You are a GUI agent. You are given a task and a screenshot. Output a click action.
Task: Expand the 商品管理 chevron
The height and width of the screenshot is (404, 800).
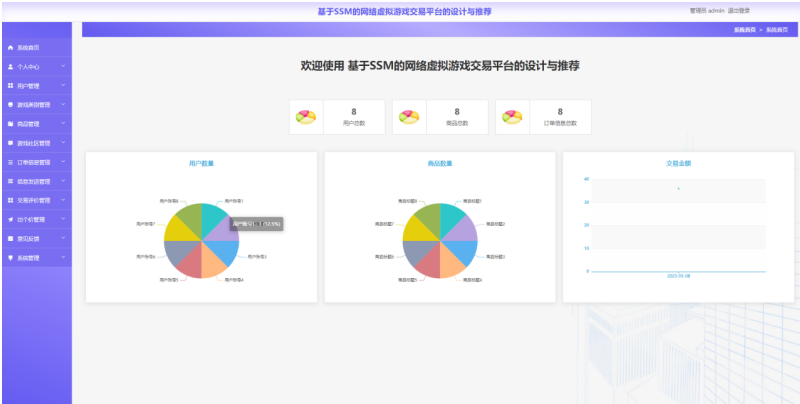[63, 123]
